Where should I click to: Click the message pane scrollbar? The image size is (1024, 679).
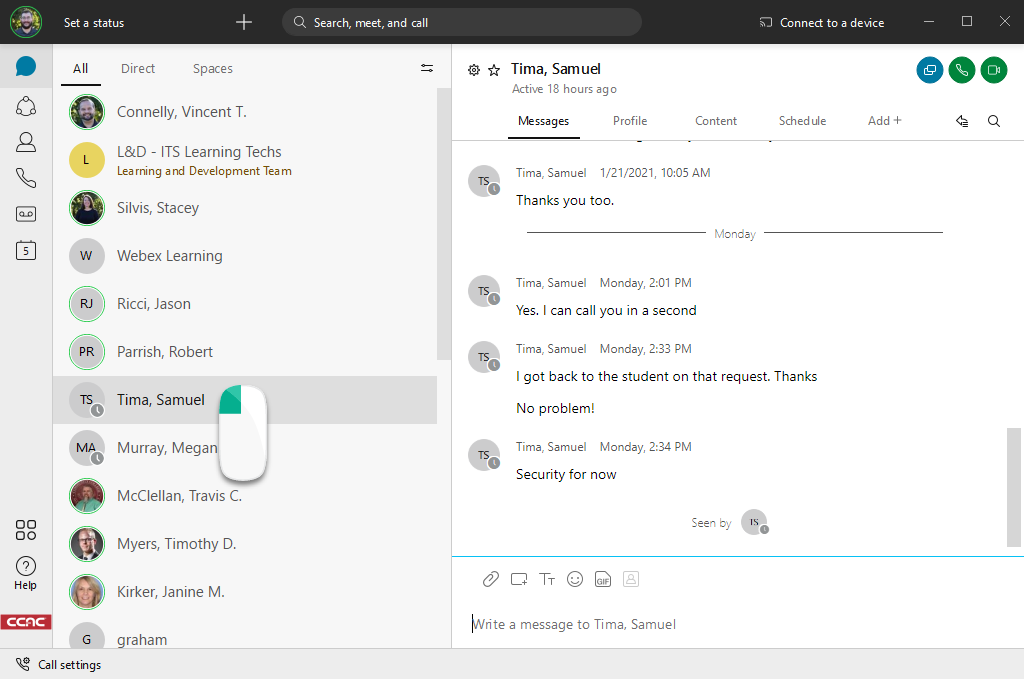(1014, 487)
